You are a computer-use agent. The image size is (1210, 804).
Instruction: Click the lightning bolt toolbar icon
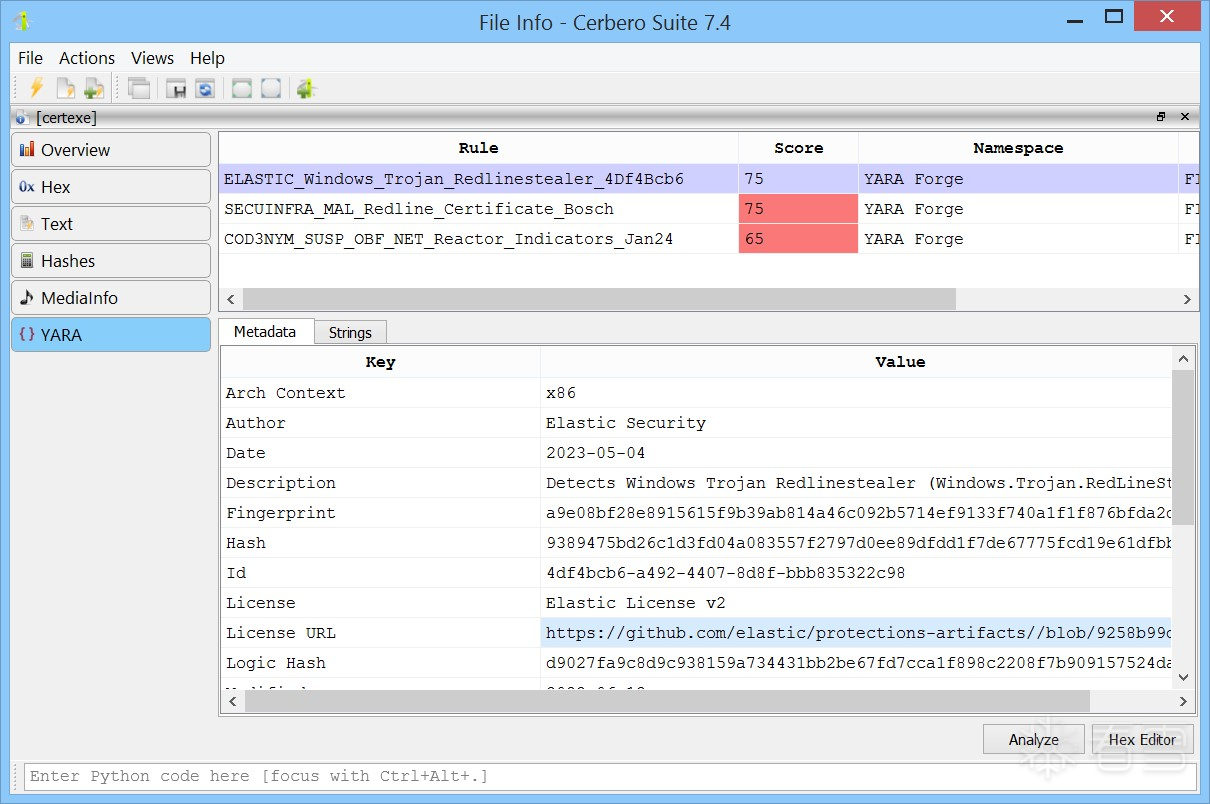pos(36,88)
